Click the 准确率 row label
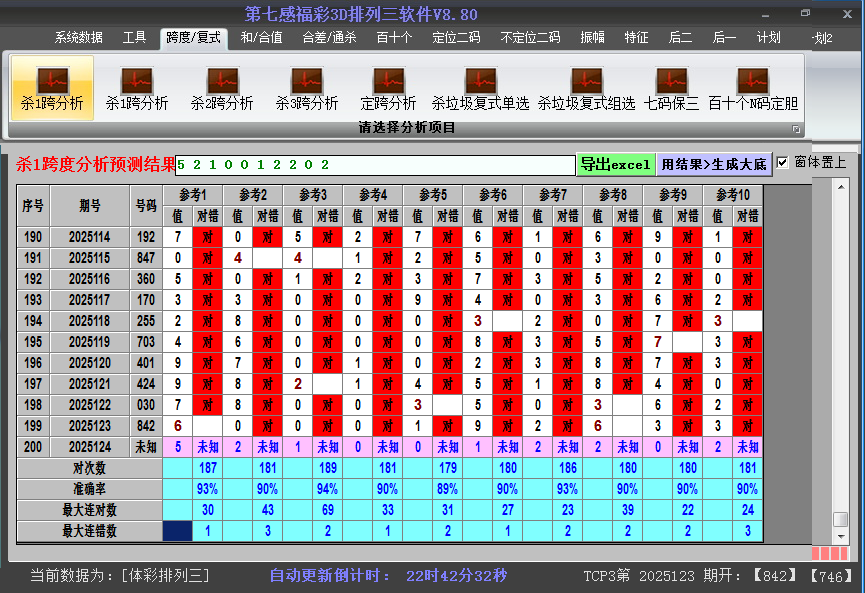Image resolution: width=865 pixels, height=593 pixels. point(89,489)
